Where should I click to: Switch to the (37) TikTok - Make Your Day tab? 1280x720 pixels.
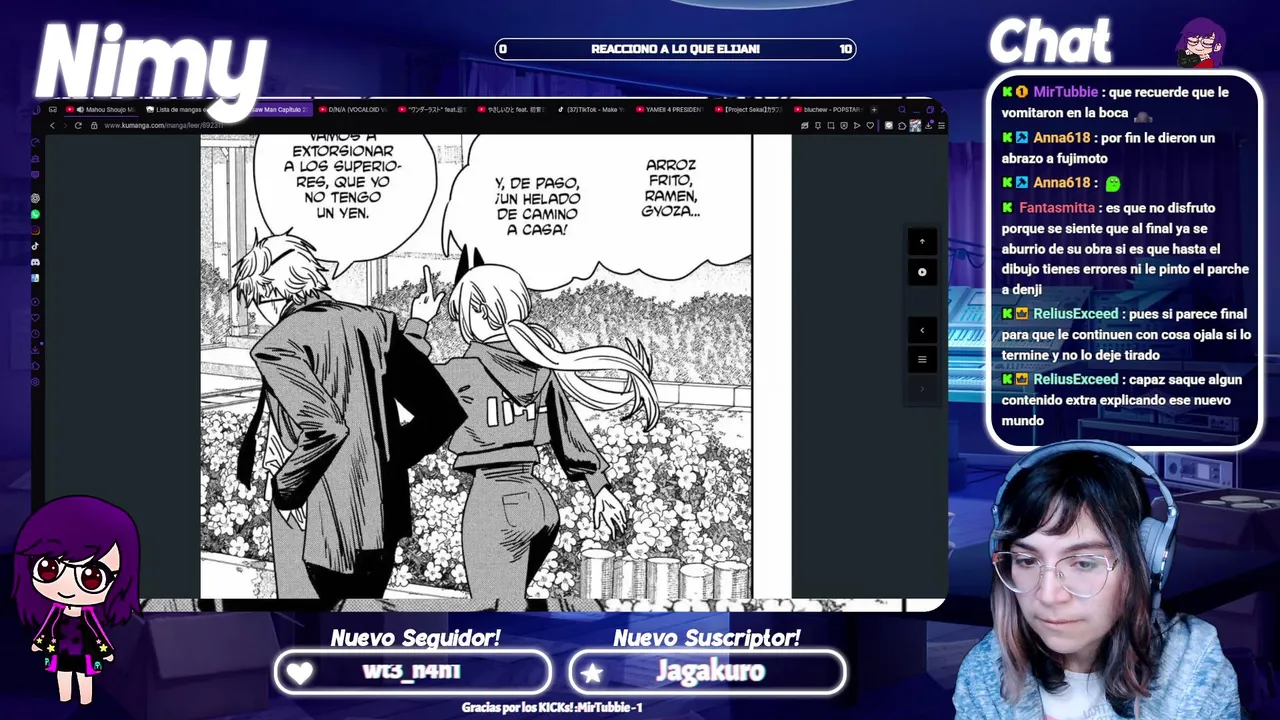[592, 109]
